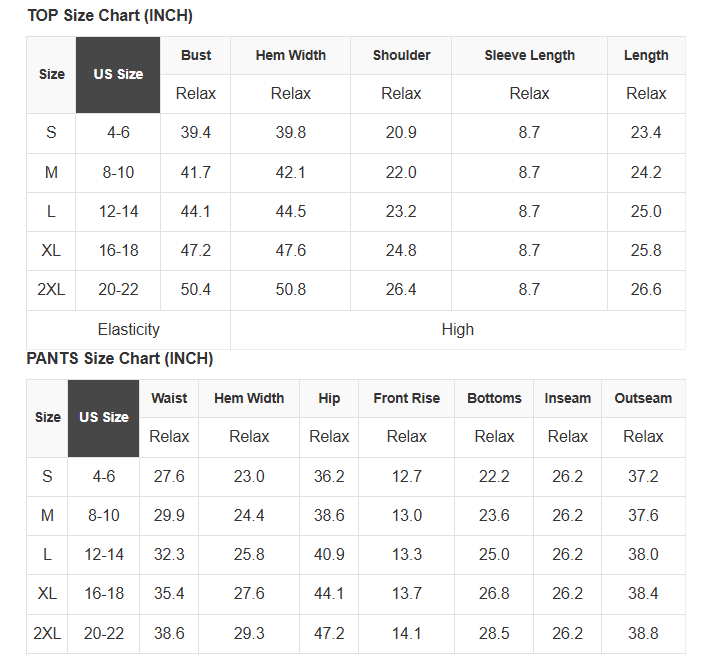Click the Outseam column header

643,398
